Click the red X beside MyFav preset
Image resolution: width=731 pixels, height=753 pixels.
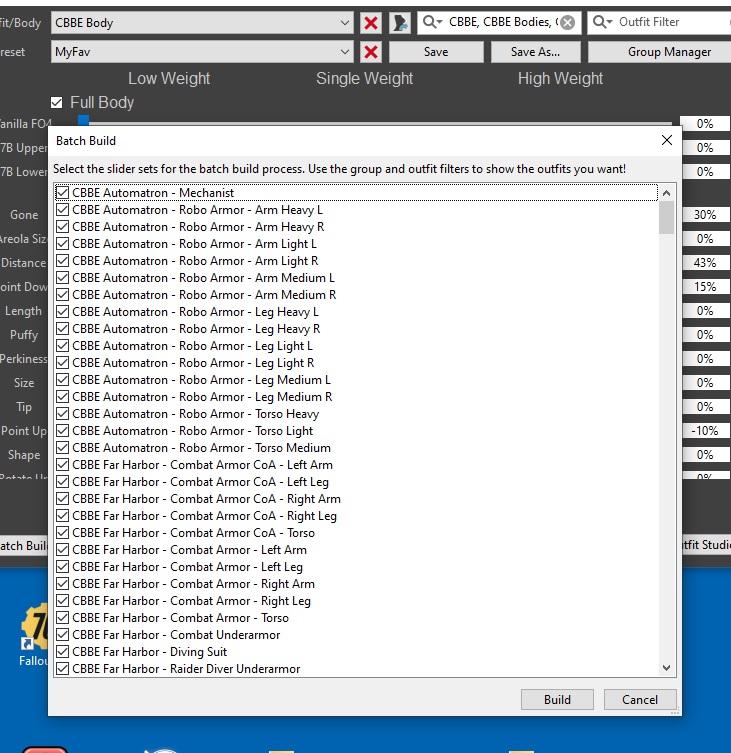tap(371, 52)
